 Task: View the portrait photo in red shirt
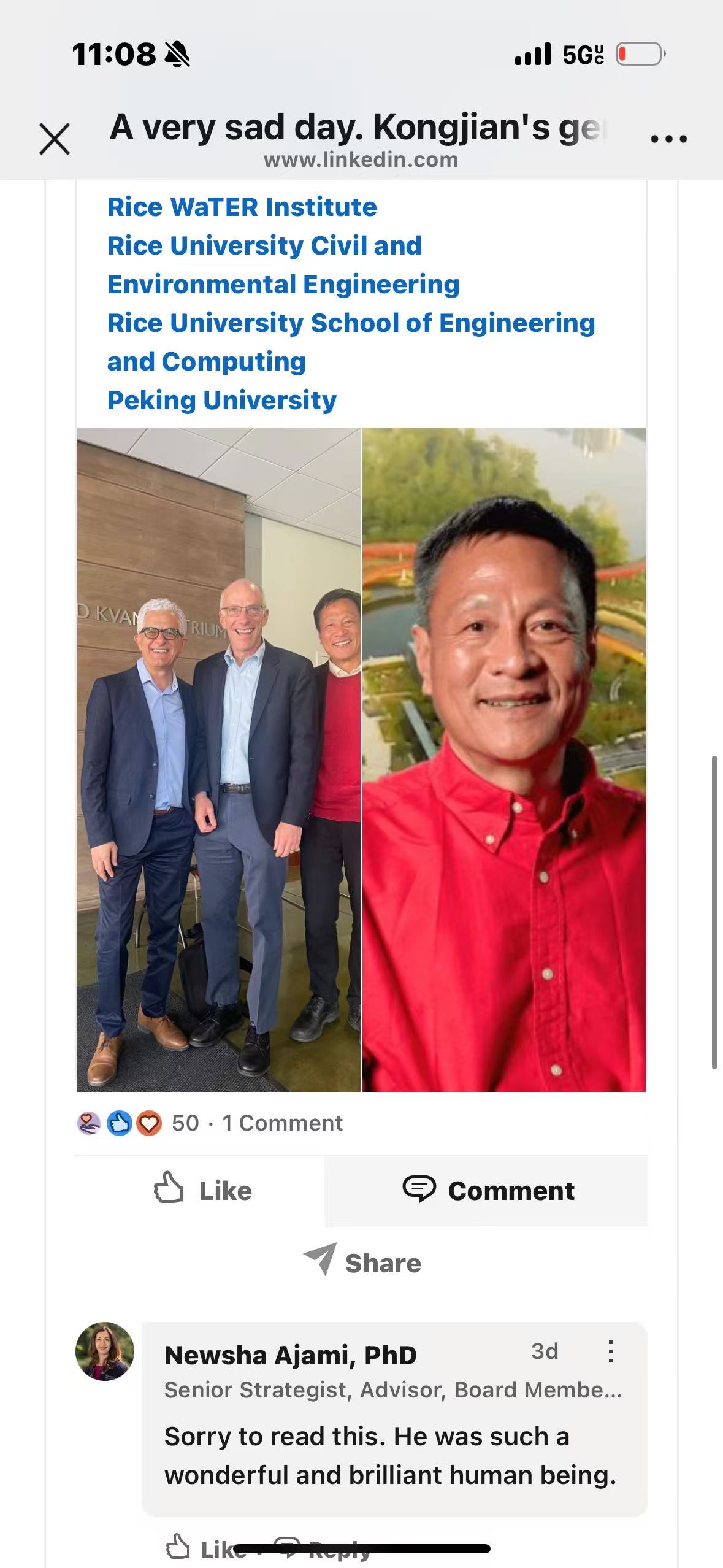[504, 759]
